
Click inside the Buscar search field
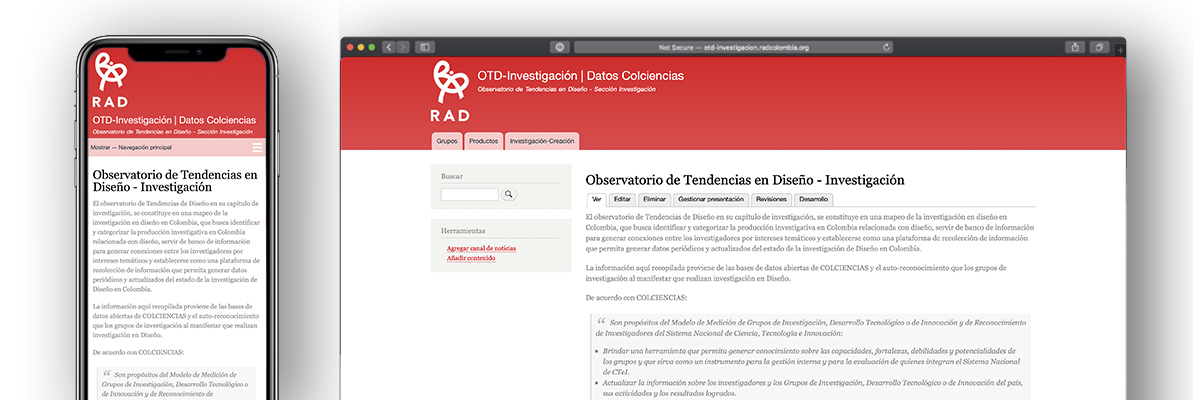tap(469, 194)
